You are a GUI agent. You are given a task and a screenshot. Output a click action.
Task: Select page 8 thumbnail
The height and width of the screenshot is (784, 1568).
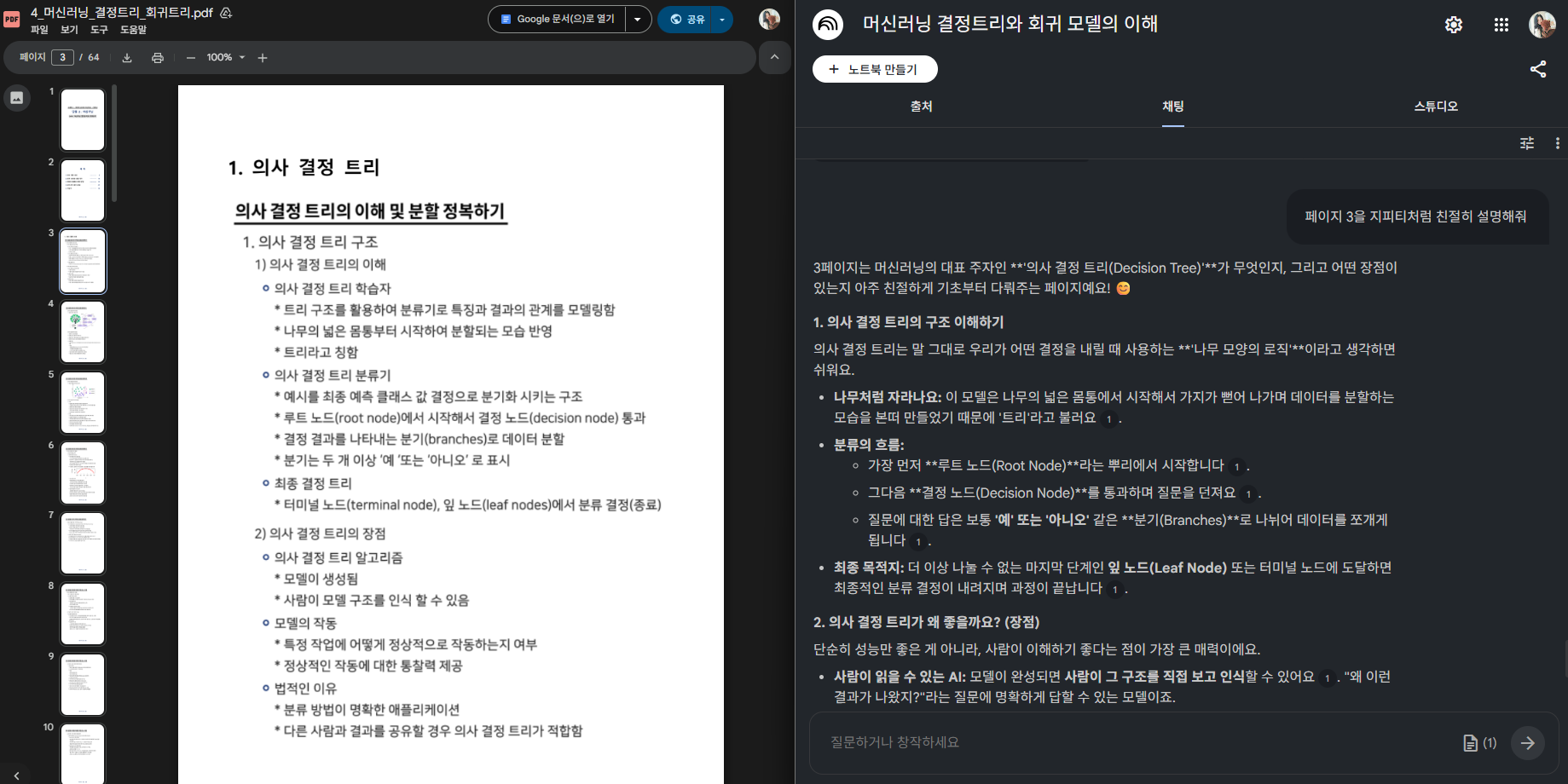[83, 614]
